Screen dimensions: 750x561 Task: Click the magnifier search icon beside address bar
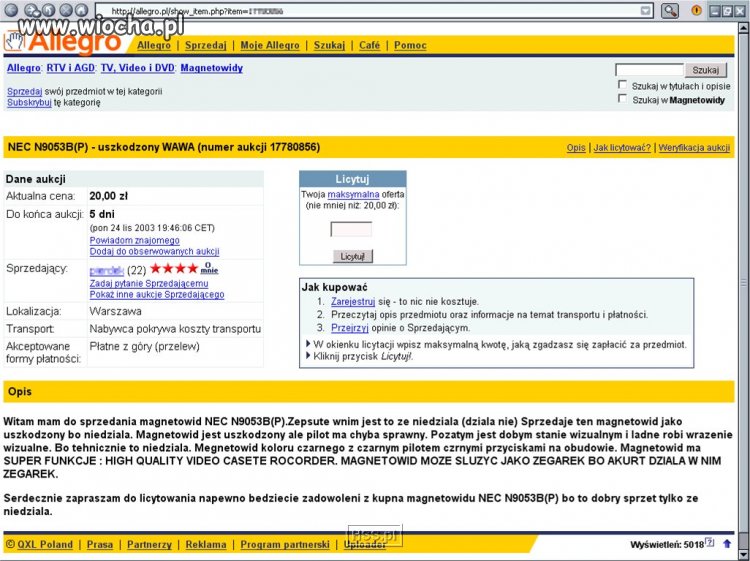pyautogui.click(x=670, y=11)
